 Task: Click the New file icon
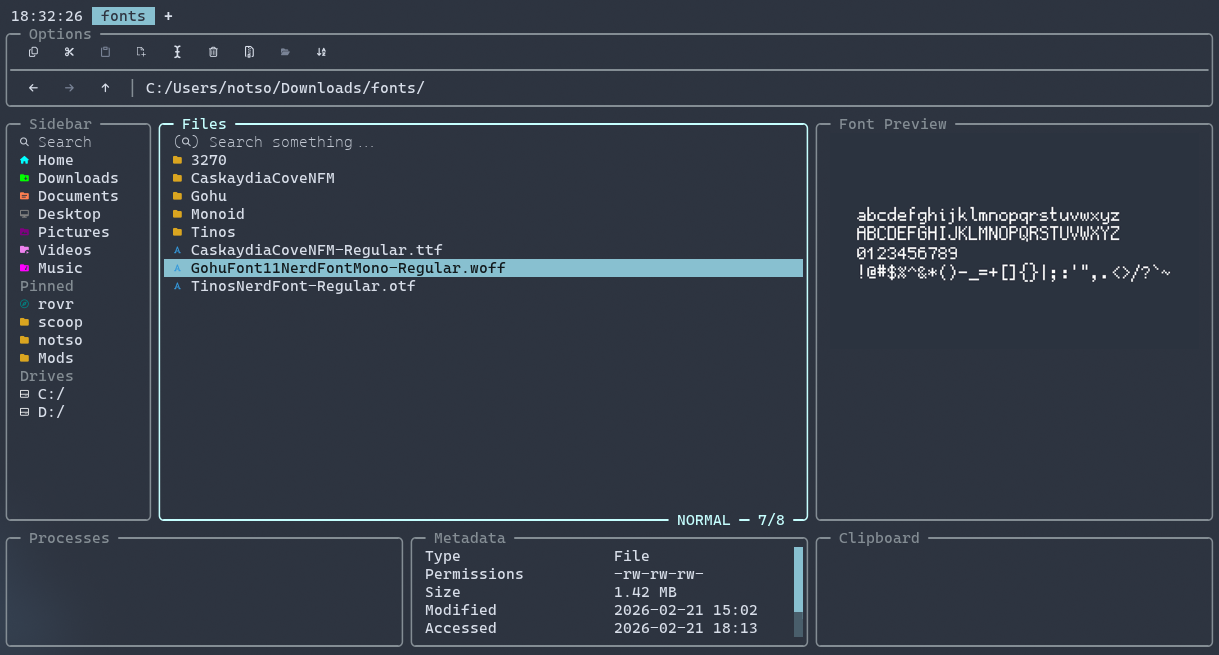[141, 52]
